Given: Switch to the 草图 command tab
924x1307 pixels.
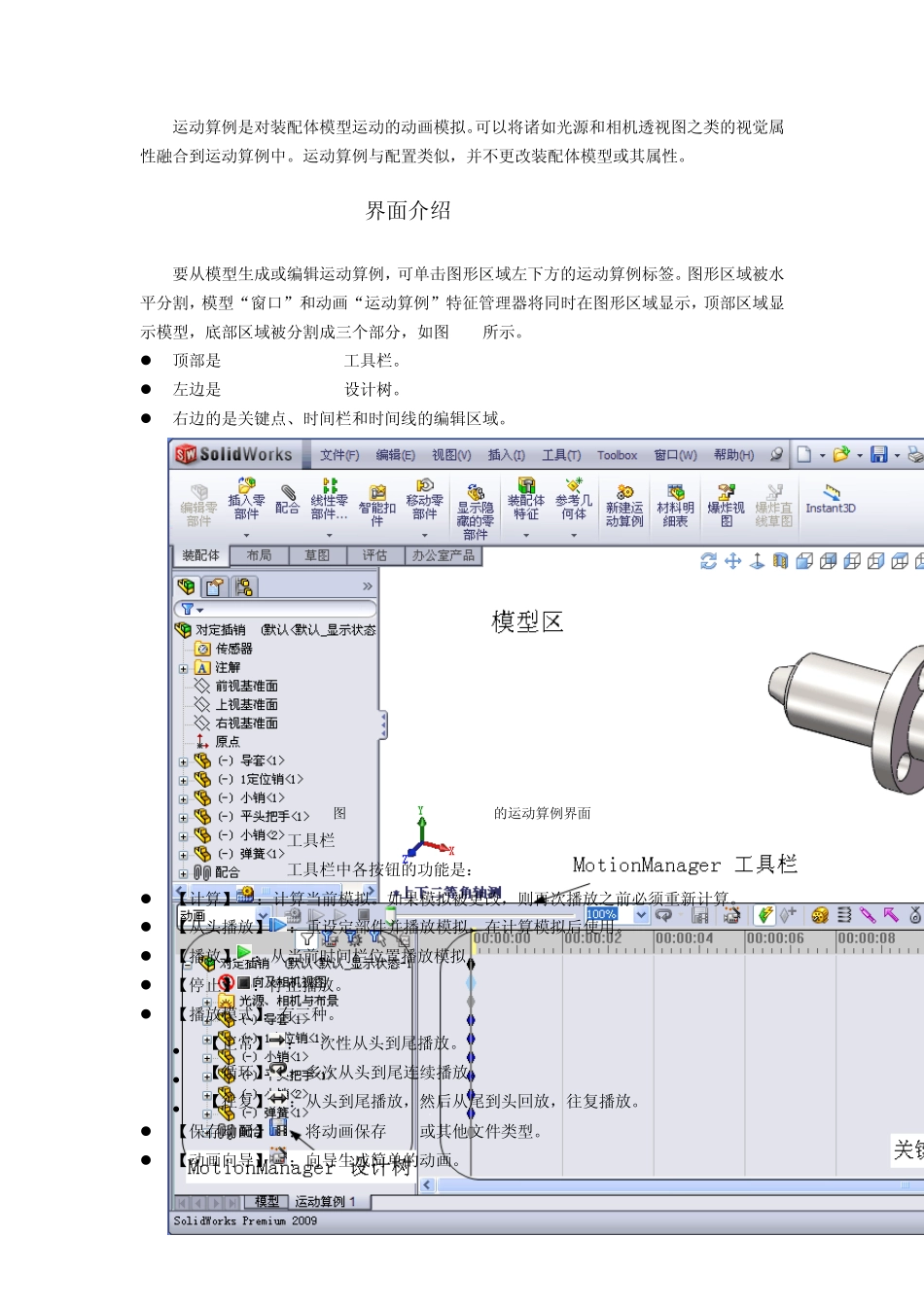Looking at the screenshot, I should (x=317, y=555).
